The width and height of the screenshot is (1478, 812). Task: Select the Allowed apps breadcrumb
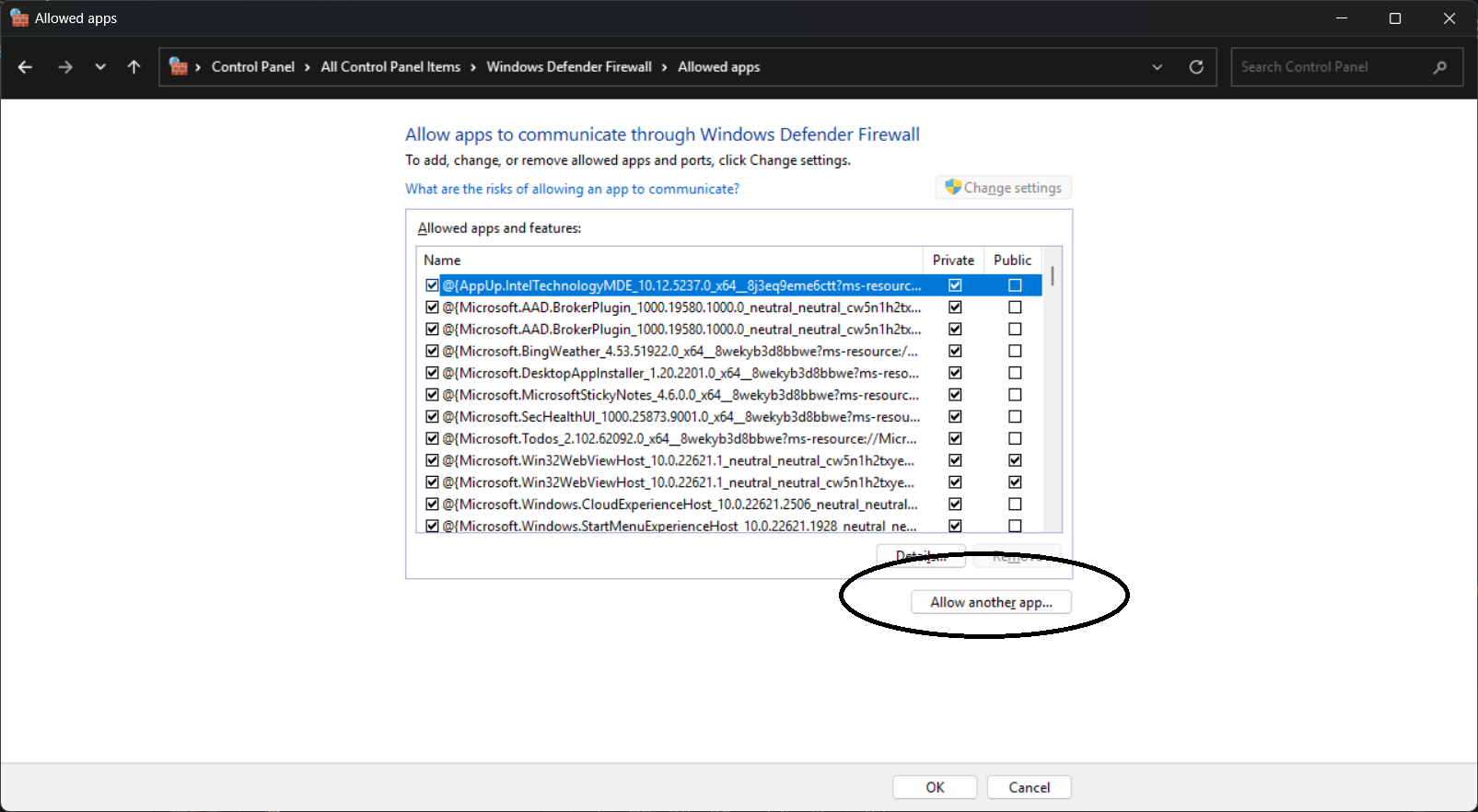tap(719, 66)
